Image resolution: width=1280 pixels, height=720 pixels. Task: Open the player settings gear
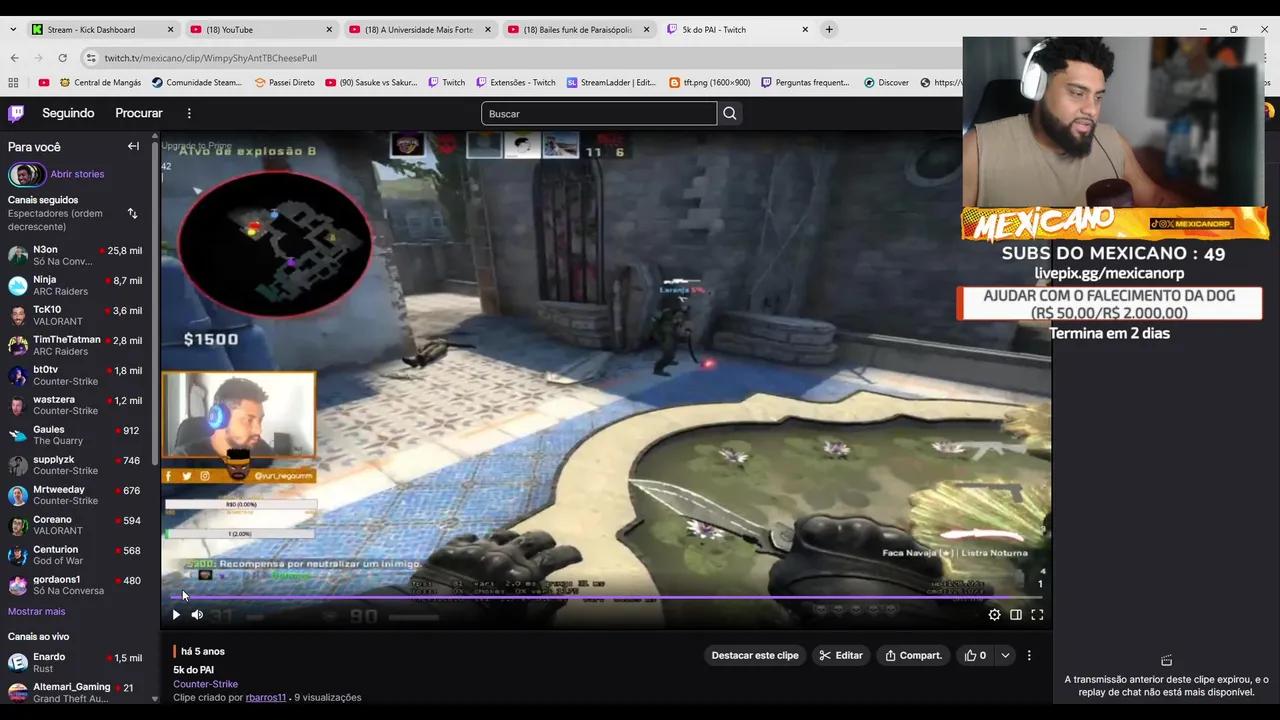pos(994,615)
